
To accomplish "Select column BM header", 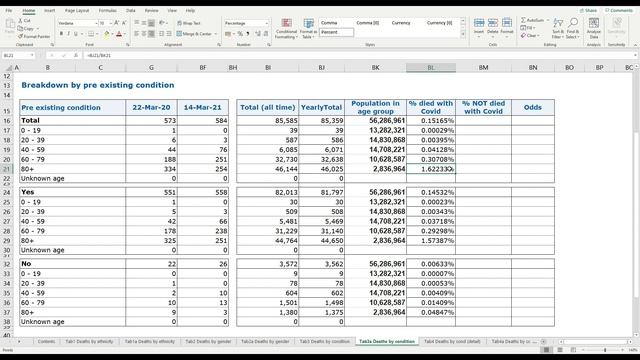I will tap(483, 67).
